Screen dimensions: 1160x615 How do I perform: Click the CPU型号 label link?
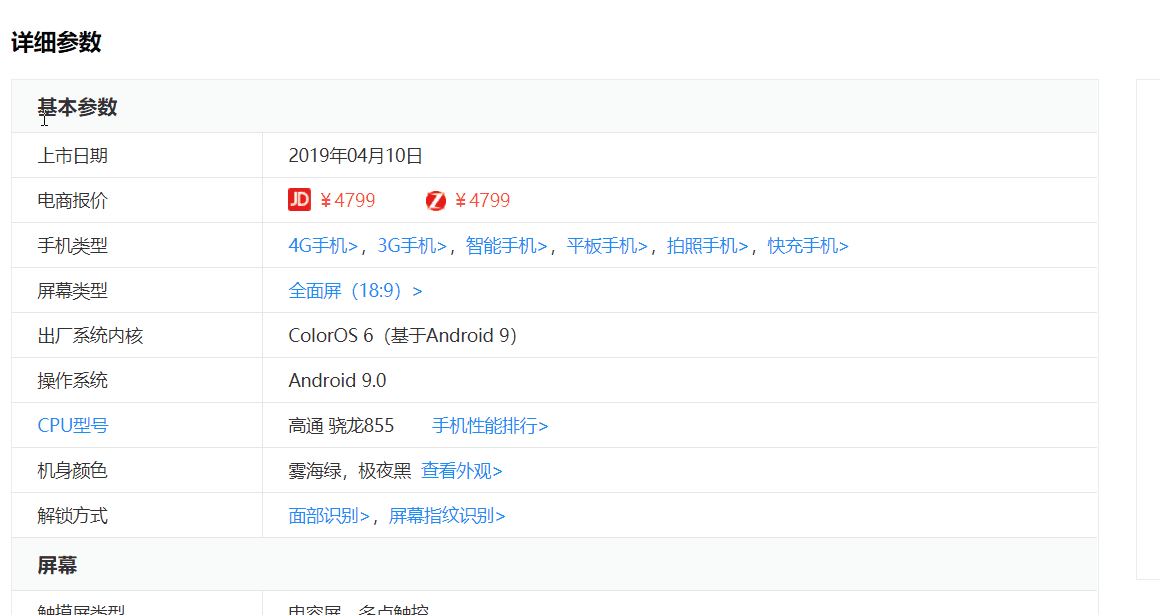click(72, 426)
